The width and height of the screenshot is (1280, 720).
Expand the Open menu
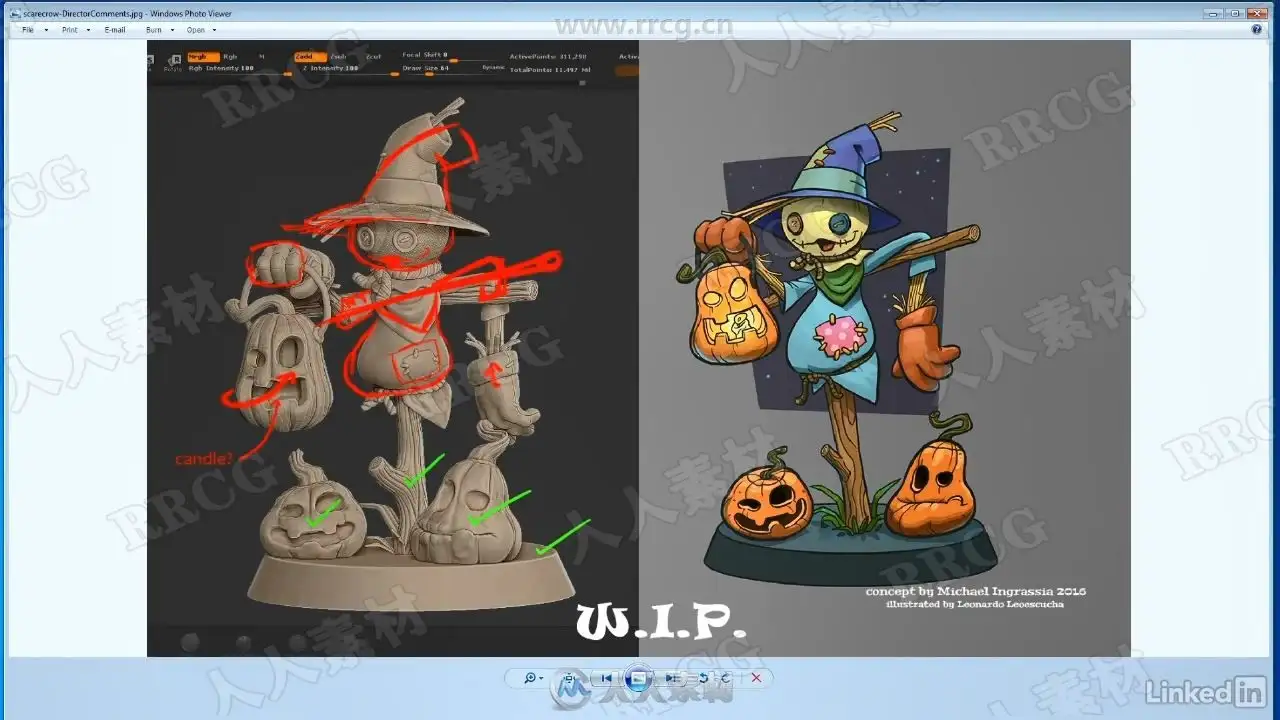(201, 30)
